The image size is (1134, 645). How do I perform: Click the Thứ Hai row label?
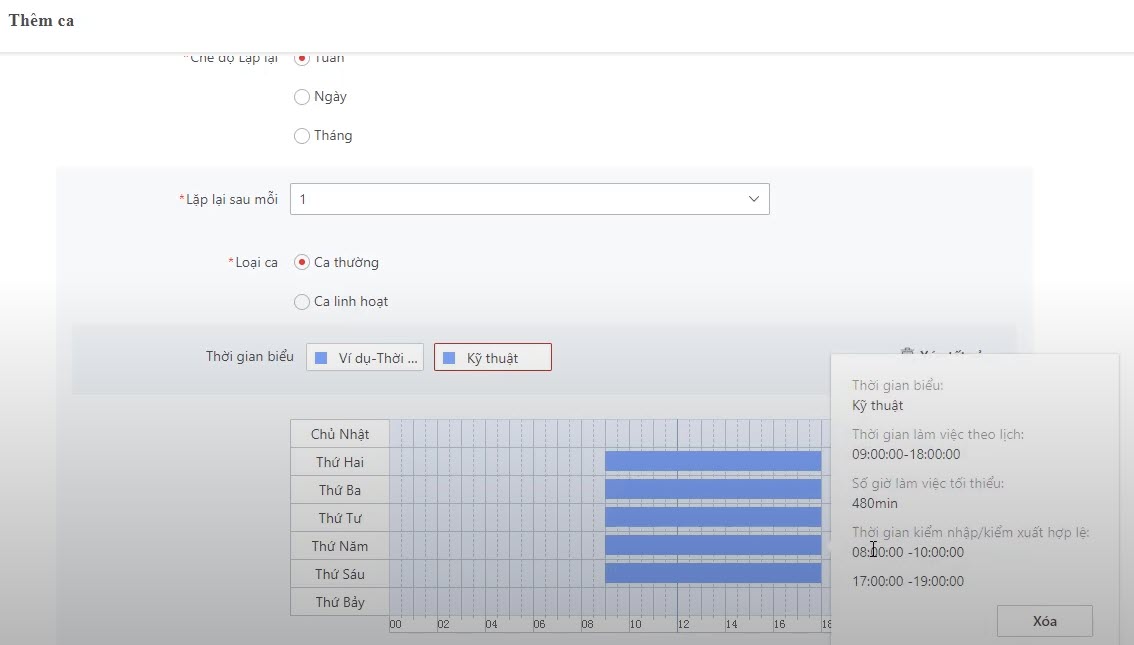(x=339, y=462)
